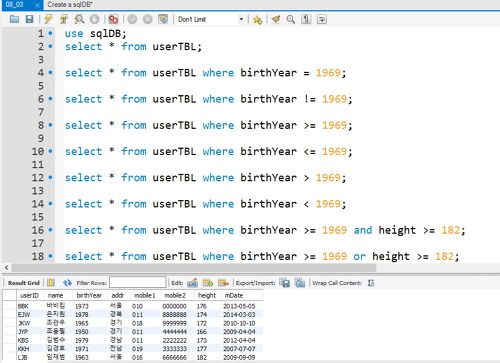The image size is (500, 363).
Task: Click the statement marker dot on line 4
Action: tap(50, 72)
